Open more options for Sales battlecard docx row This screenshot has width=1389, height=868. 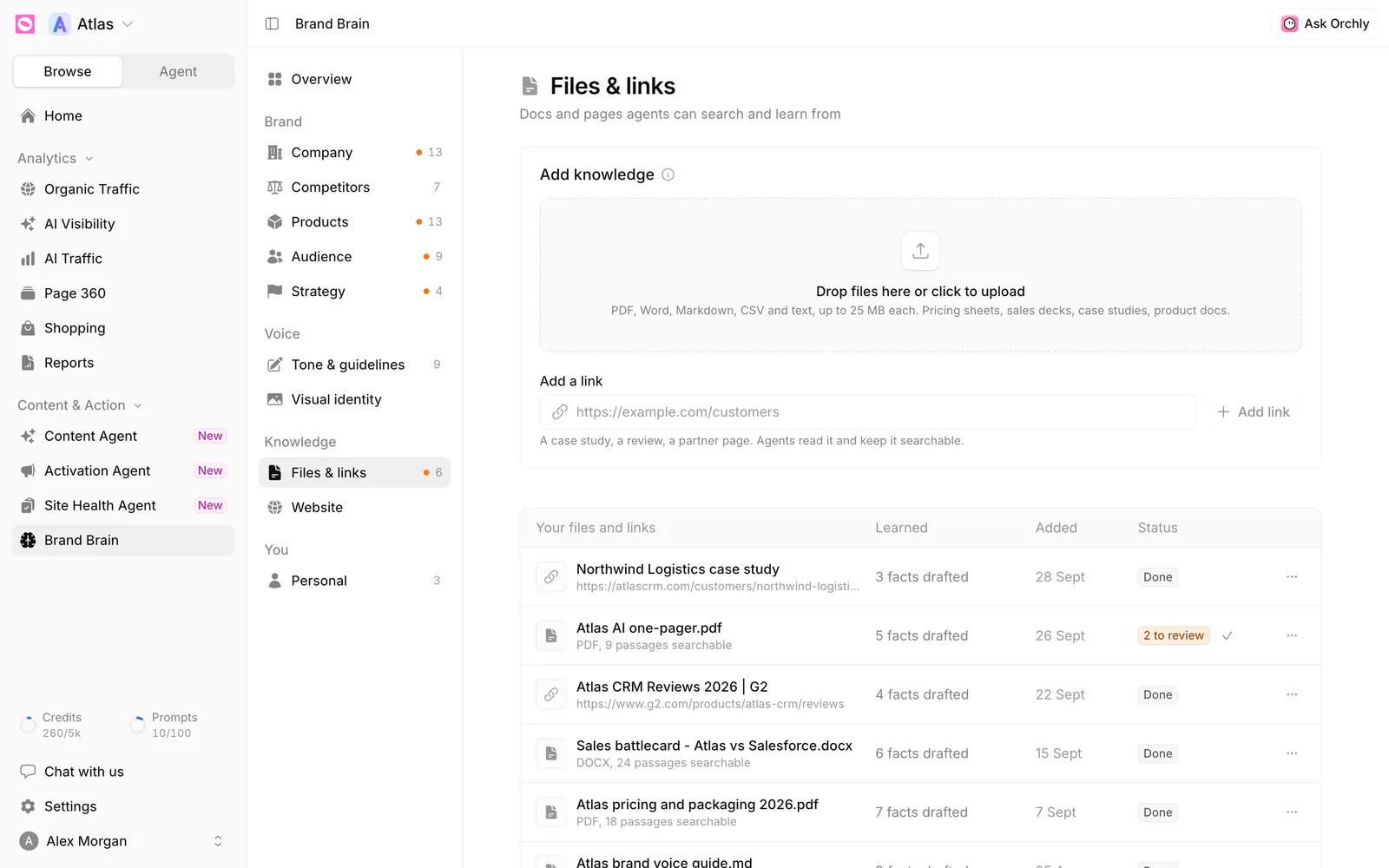pos(1292,753)
